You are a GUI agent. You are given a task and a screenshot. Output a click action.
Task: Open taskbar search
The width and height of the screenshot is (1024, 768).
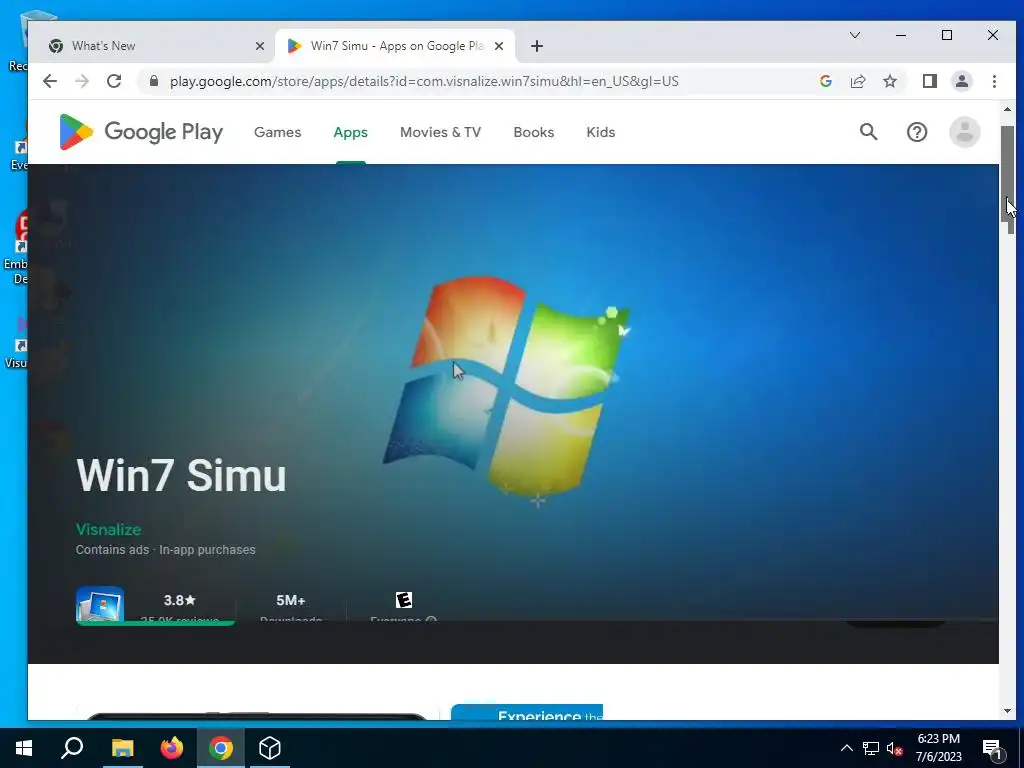pyautogui.click(x=72, y=748)
